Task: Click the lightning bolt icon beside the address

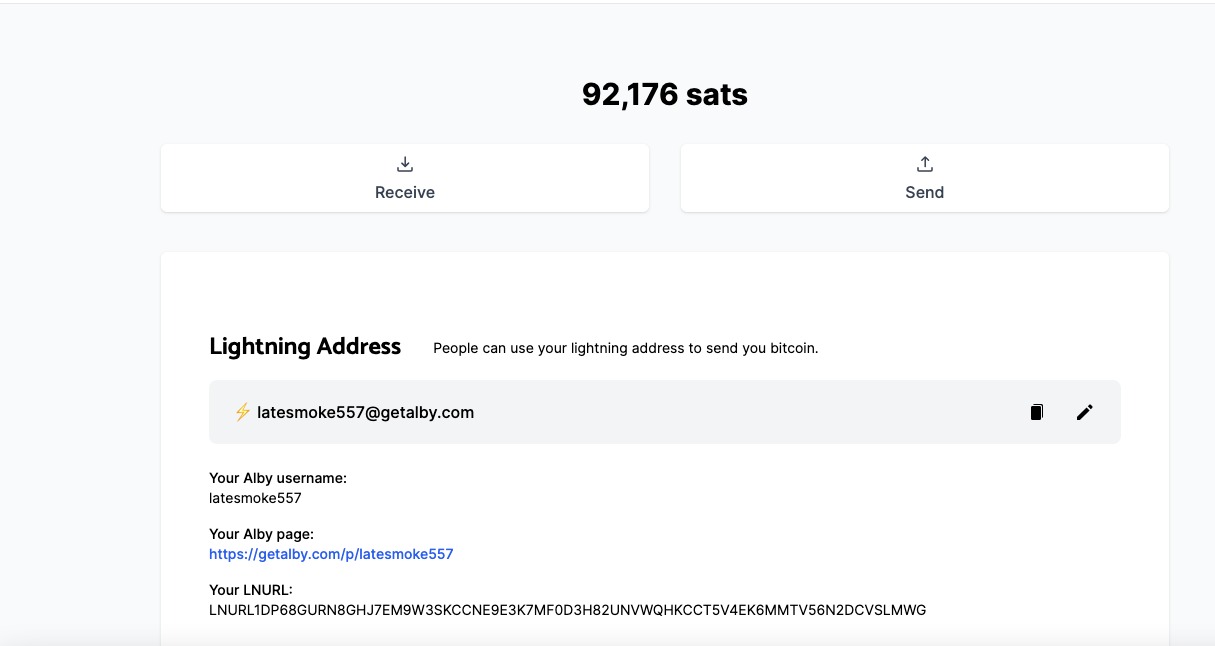Action: pos(242,412)
